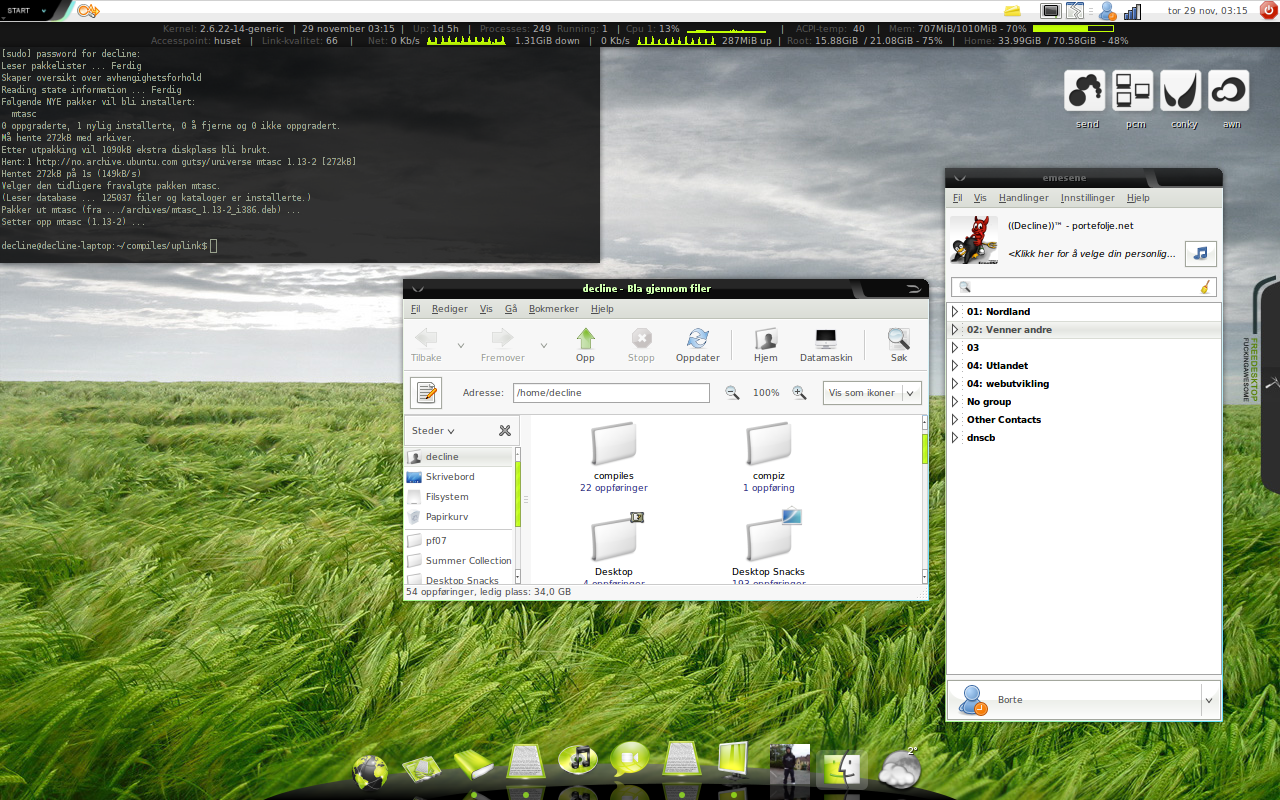Open the Borte status dropdown in emesene

point(1210,699)
